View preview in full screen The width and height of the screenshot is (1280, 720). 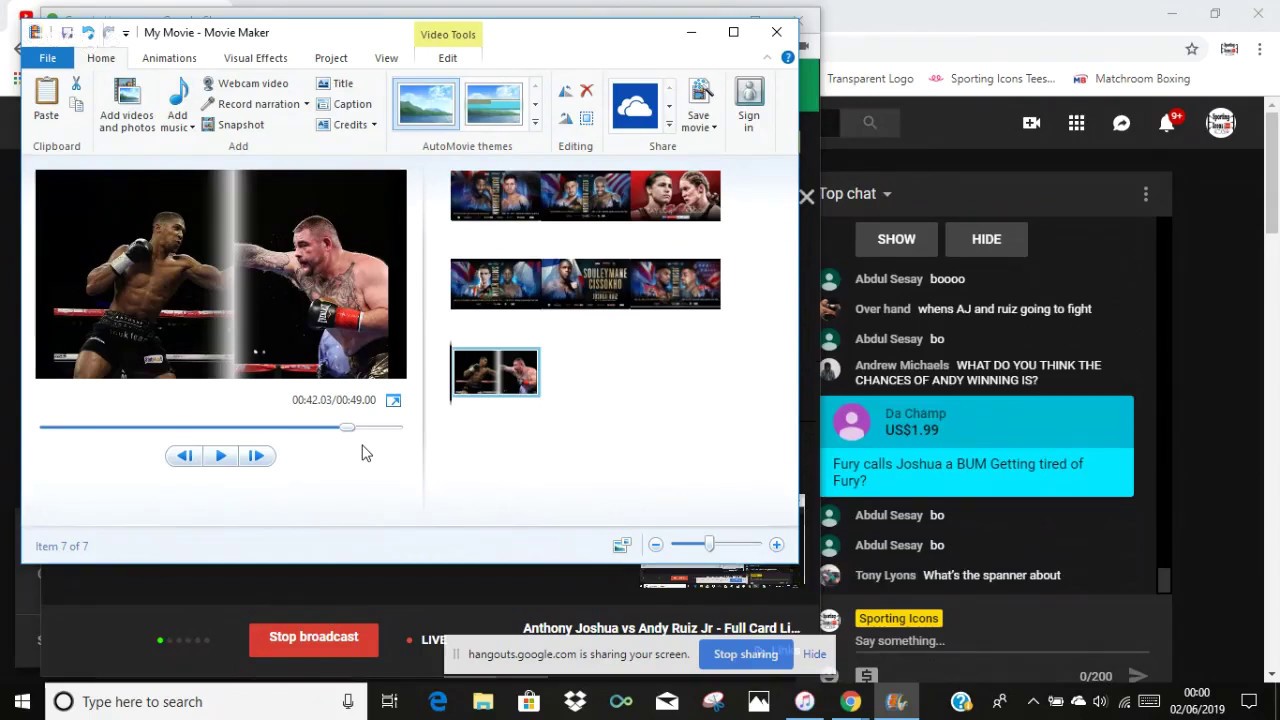click(393, 400)
